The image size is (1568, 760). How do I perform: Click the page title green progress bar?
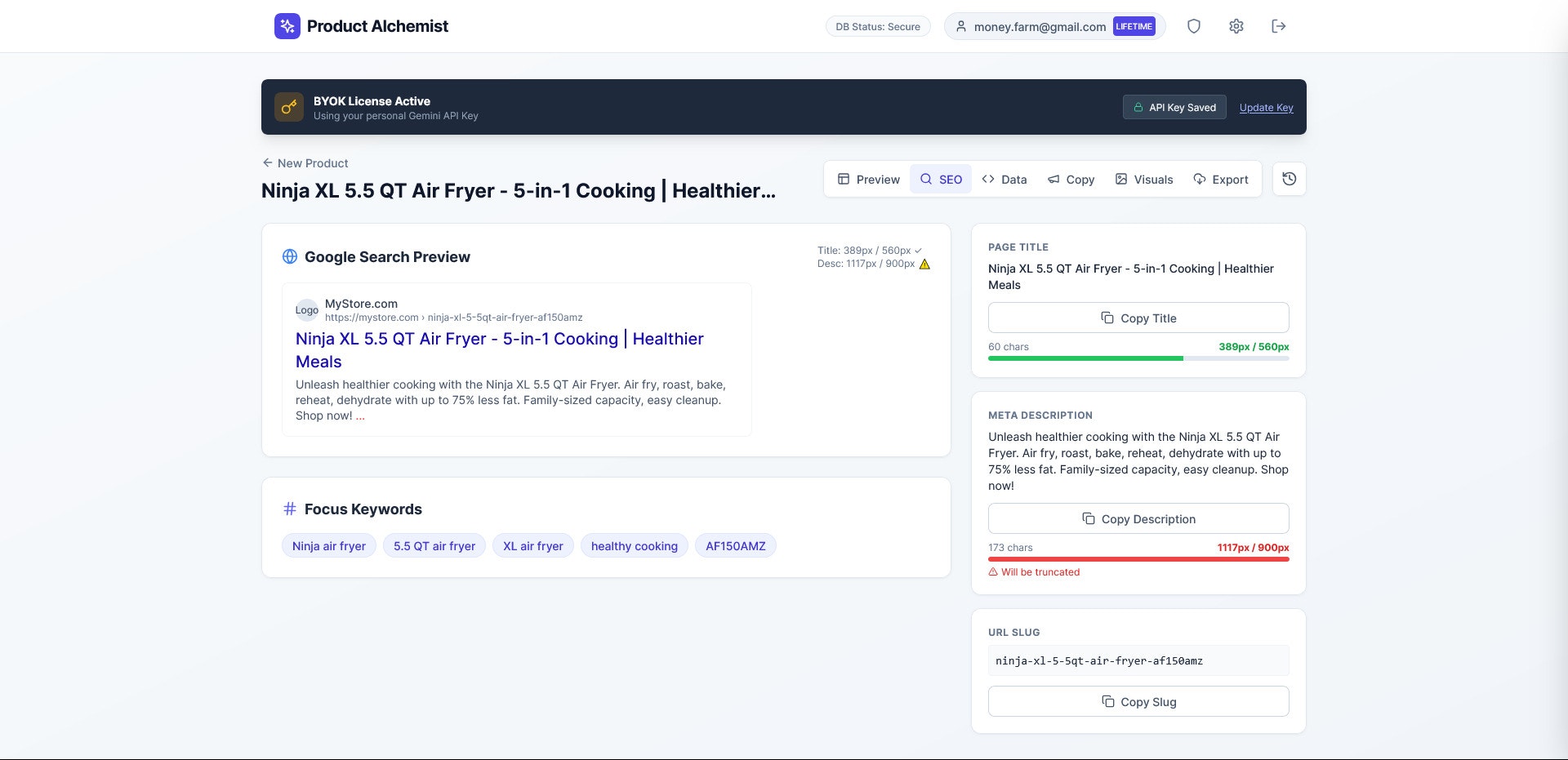tap(1138, 358)
